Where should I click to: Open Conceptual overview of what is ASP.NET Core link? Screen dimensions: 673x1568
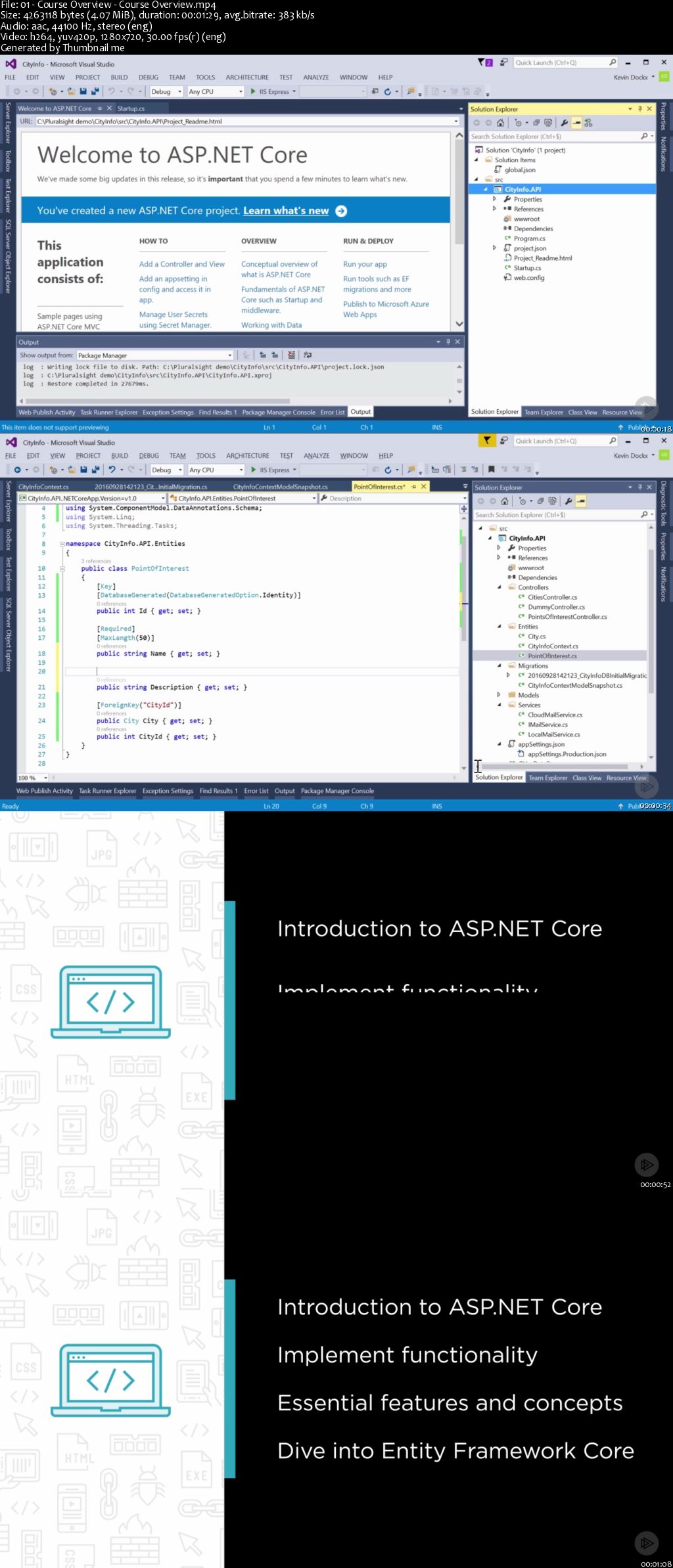279,269
